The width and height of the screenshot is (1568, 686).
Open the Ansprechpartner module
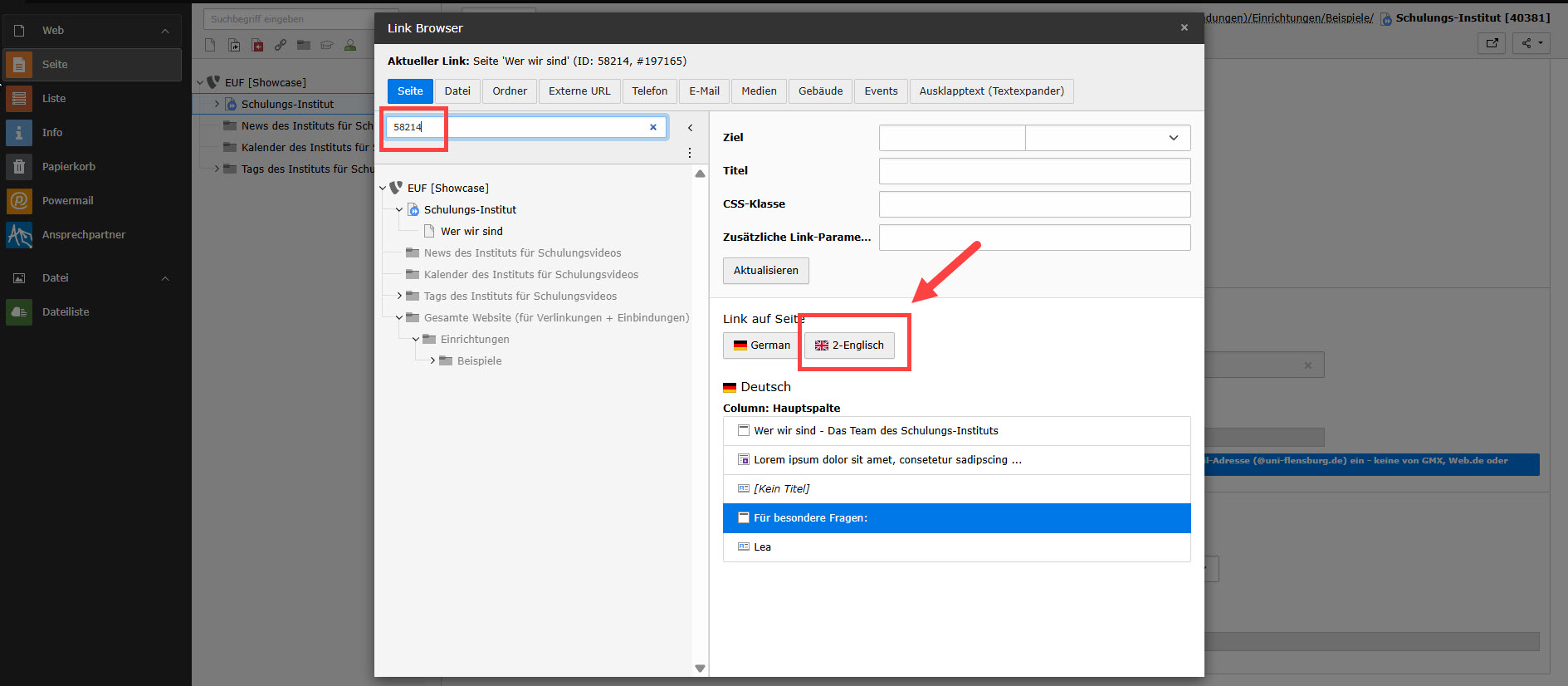[x=83, y=235]
